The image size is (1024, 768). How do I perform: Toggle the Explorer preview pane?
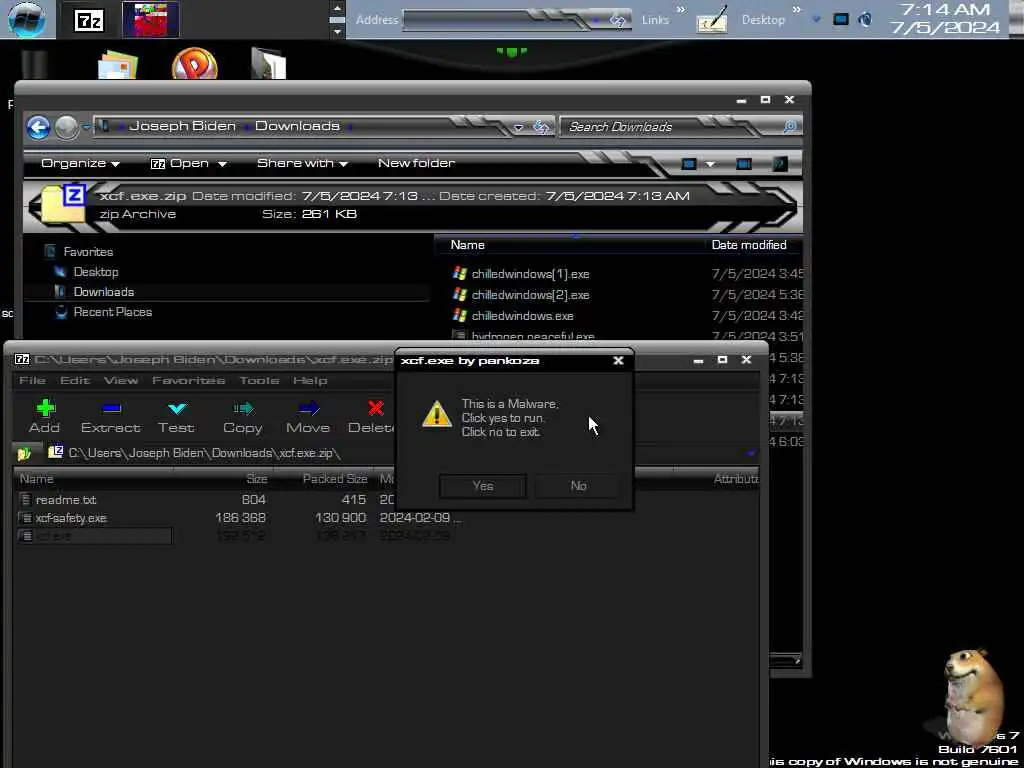click(x=744, y=164)
